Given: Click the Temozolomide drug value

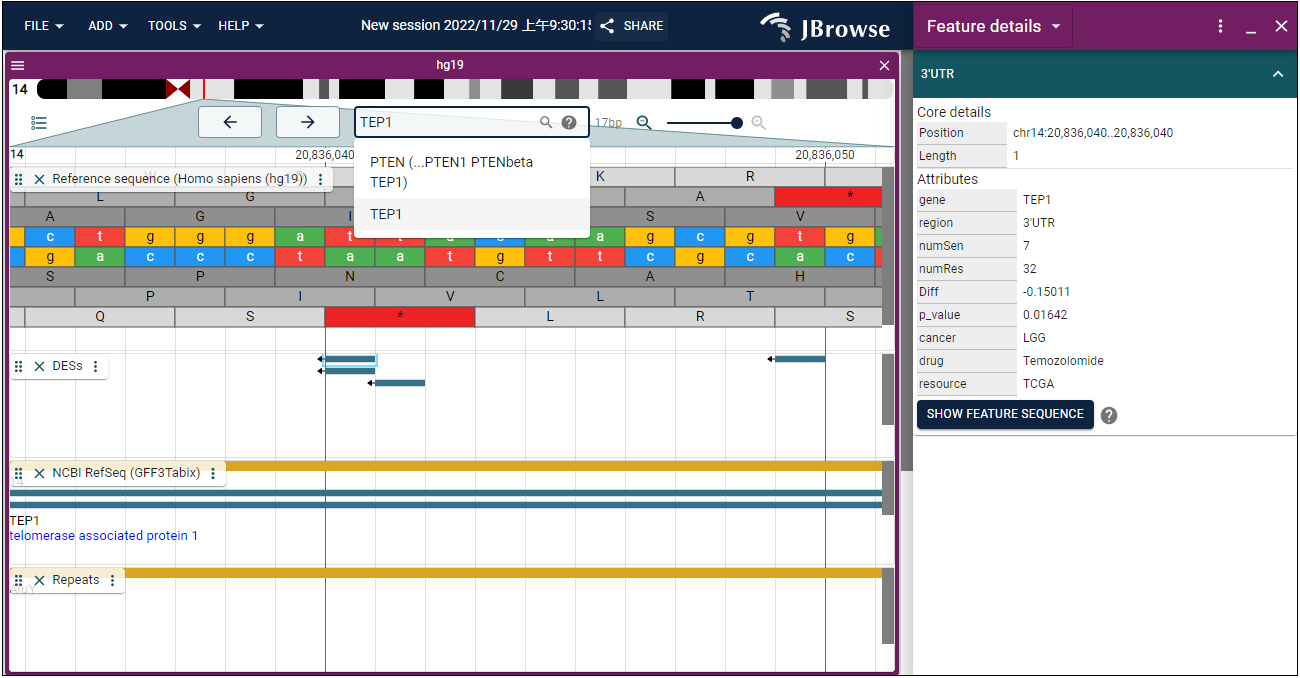Looking at the screenshot, I should tap(1063, 361).
